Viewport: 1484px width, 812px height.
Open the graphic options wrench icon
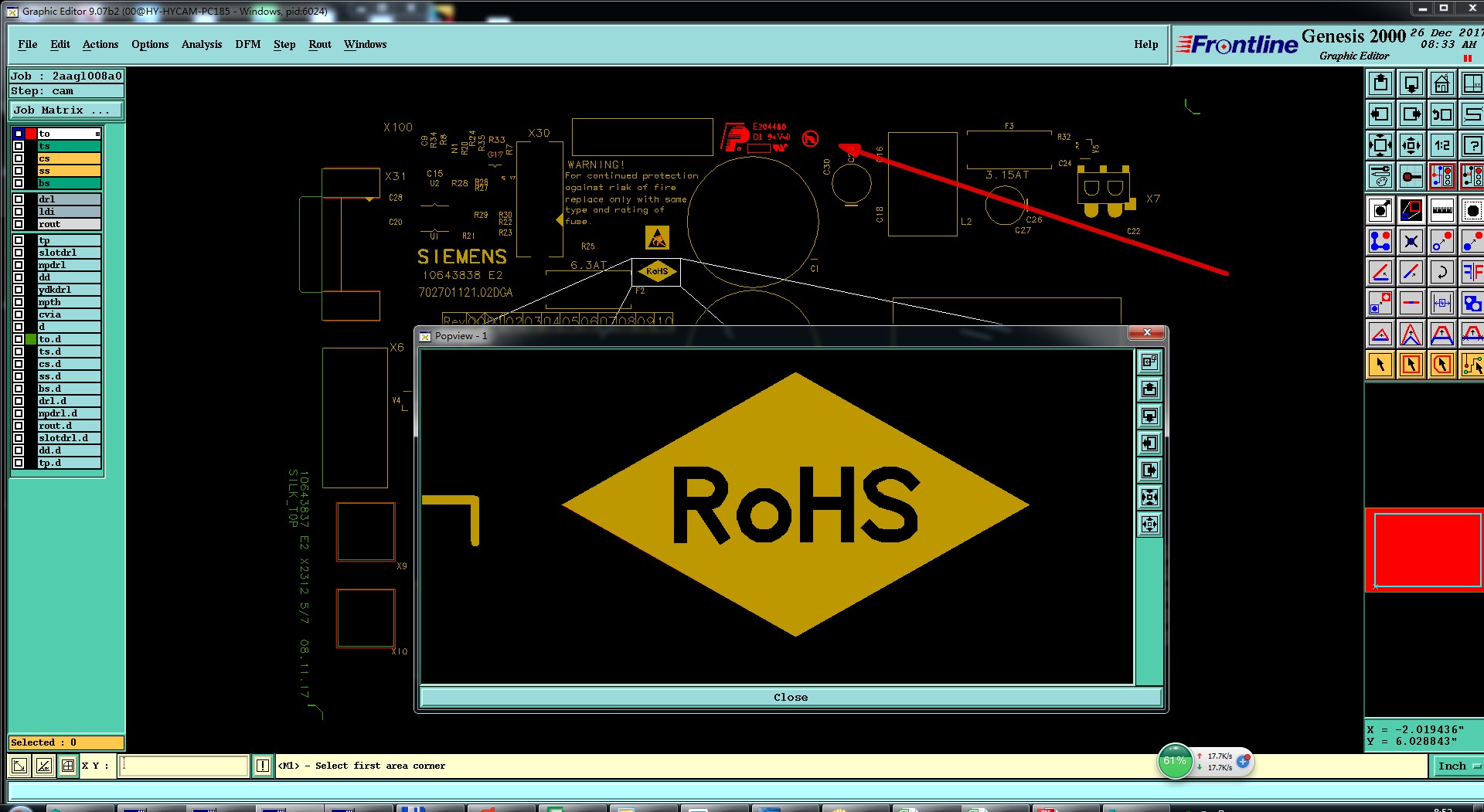(x=1380, y=176)
